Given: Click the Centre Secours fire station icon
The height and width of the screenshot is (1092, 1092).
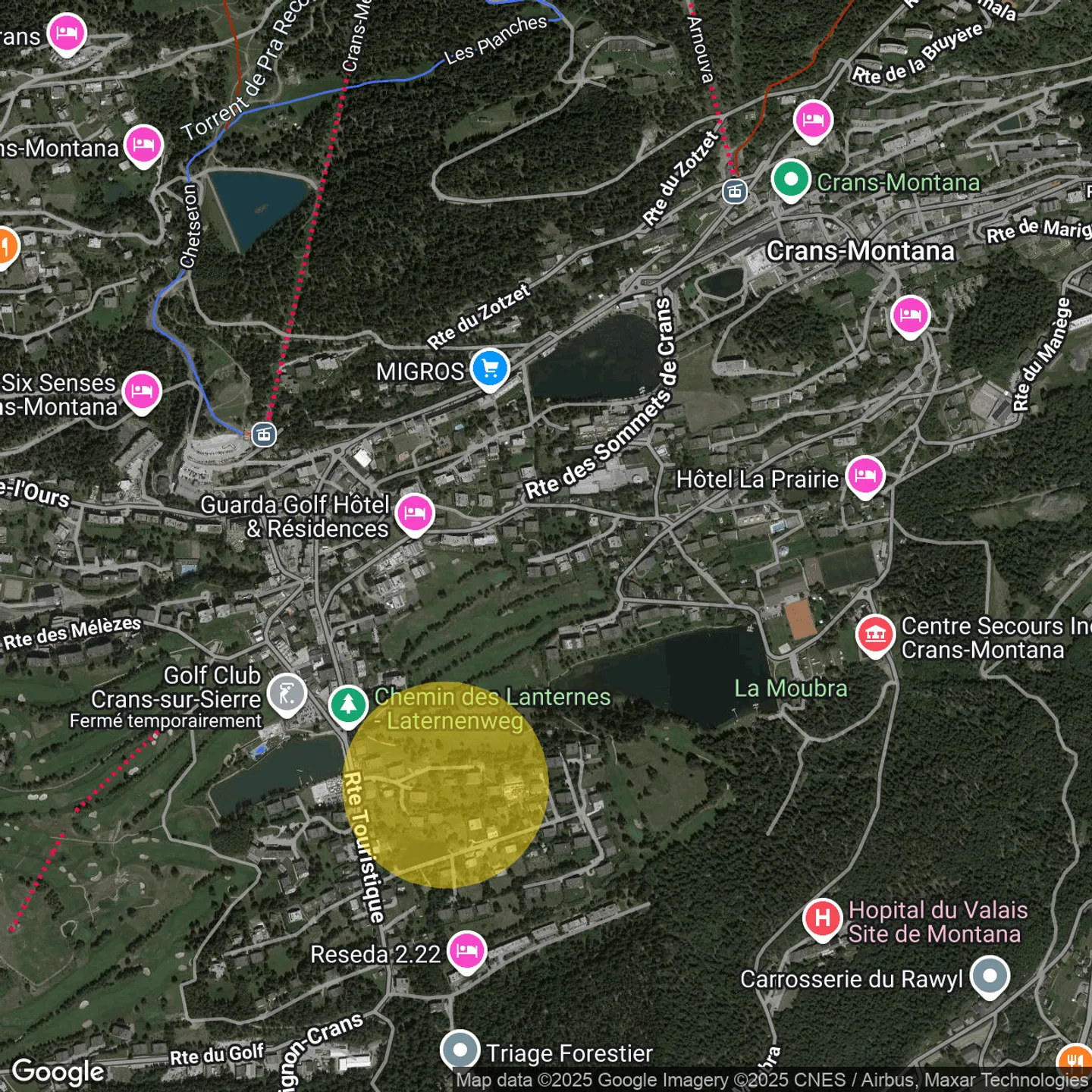Looking at the screenshot, I should click(876, 634).
